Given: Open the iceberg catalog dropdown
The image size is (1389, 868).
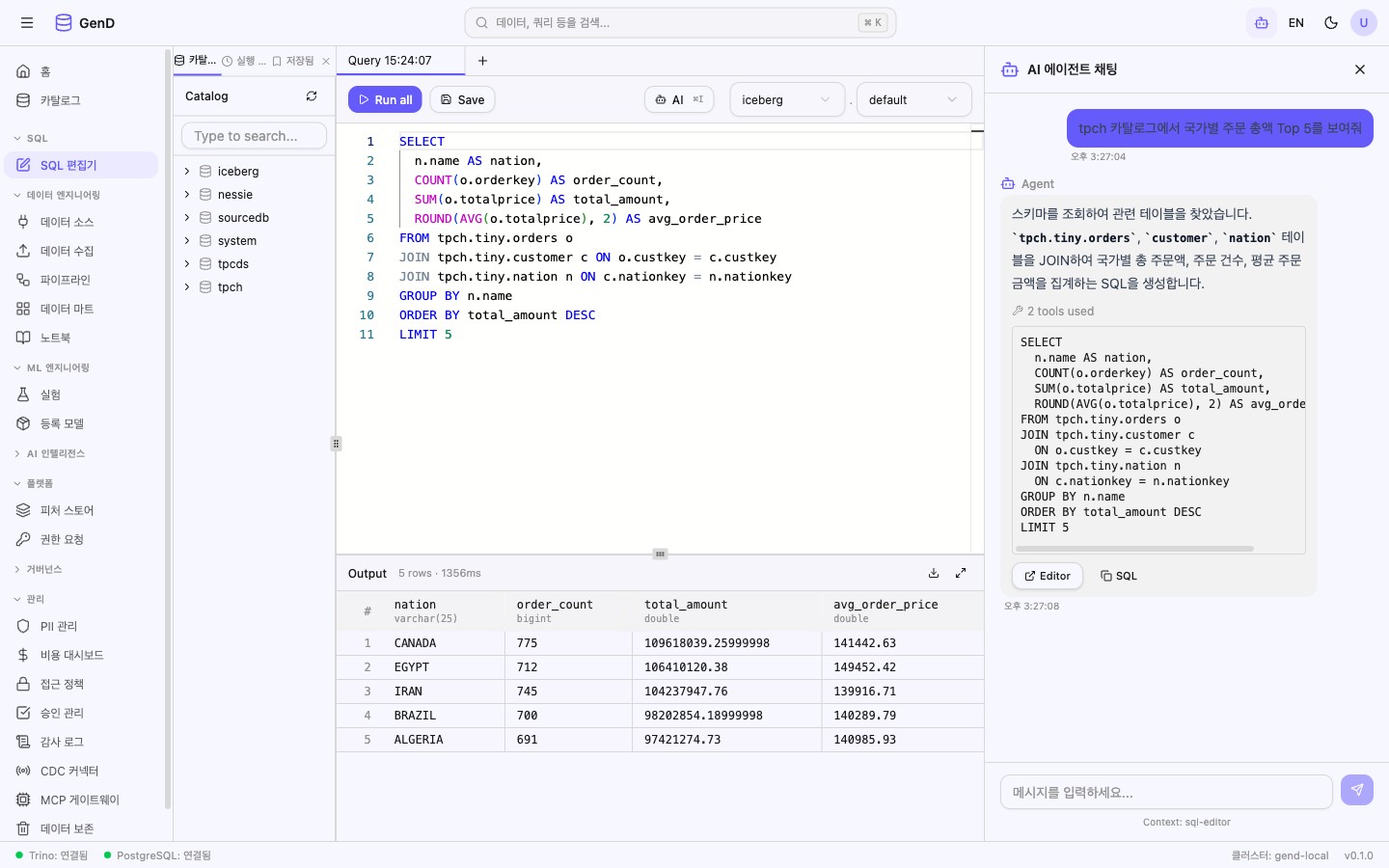Looking at the screenshot, I should click(x=787, y=99).
